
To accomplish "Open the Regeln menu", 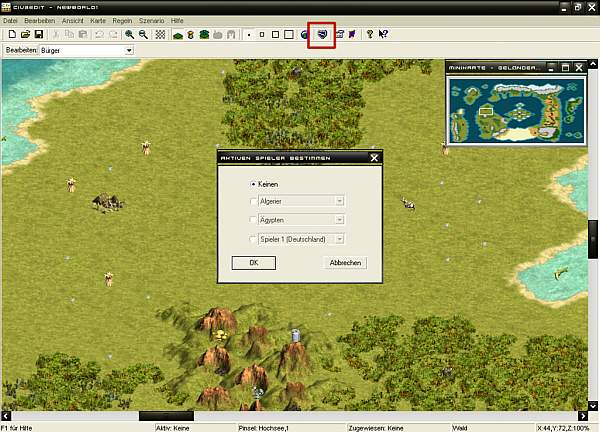I will point(122,21).
